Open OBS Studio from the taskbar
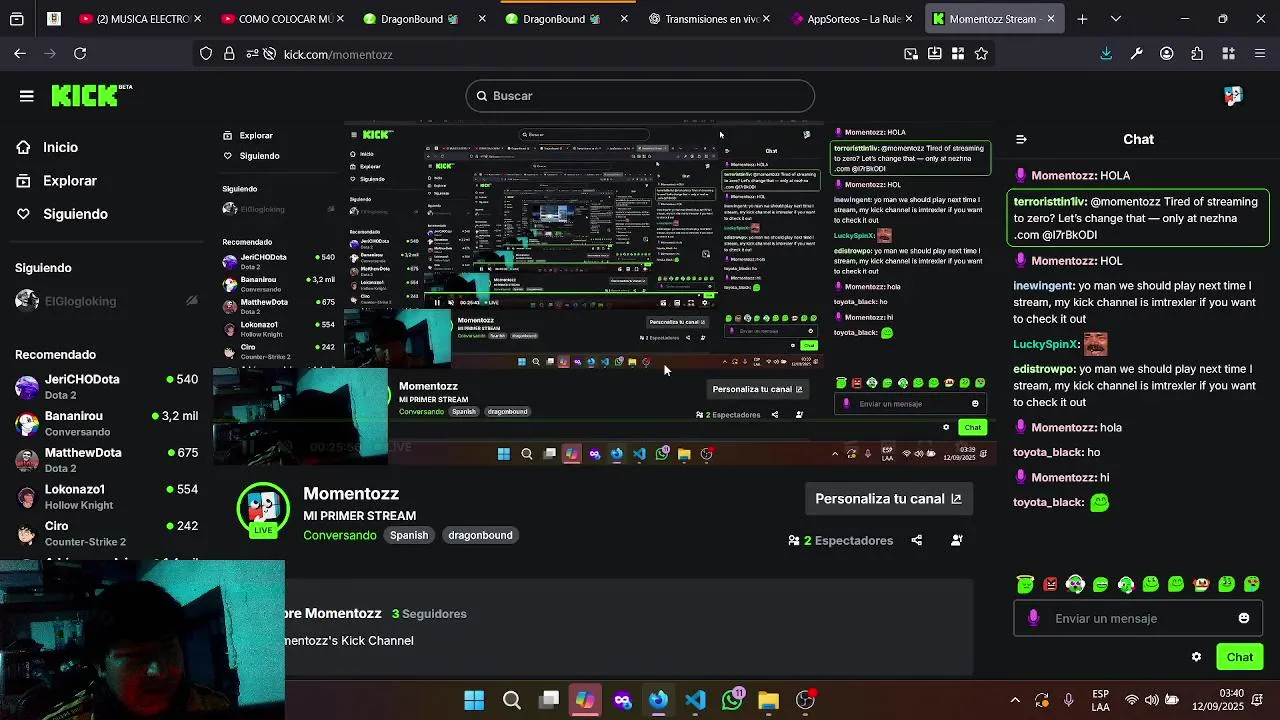Image resolution: width=1280 pixels, height=720 pixels. click(806, 700)
